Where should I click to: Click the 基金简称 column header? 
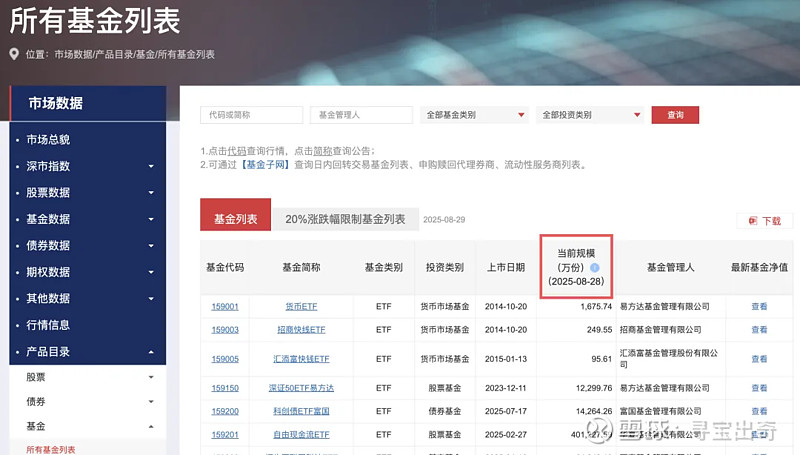tap(301, 267)
